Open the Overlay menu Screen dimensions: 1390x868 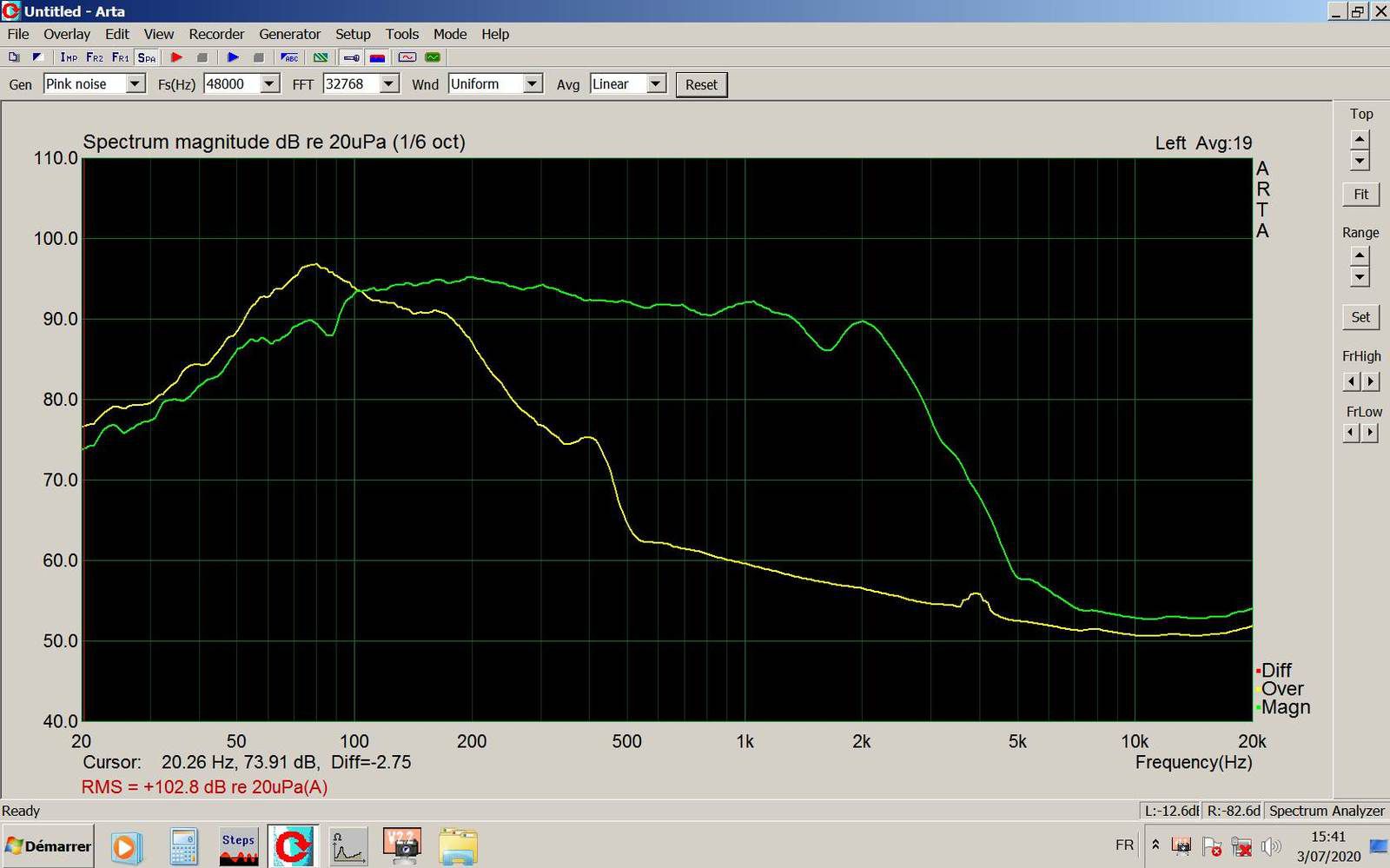pyautogui.click(x=67, y=34)
